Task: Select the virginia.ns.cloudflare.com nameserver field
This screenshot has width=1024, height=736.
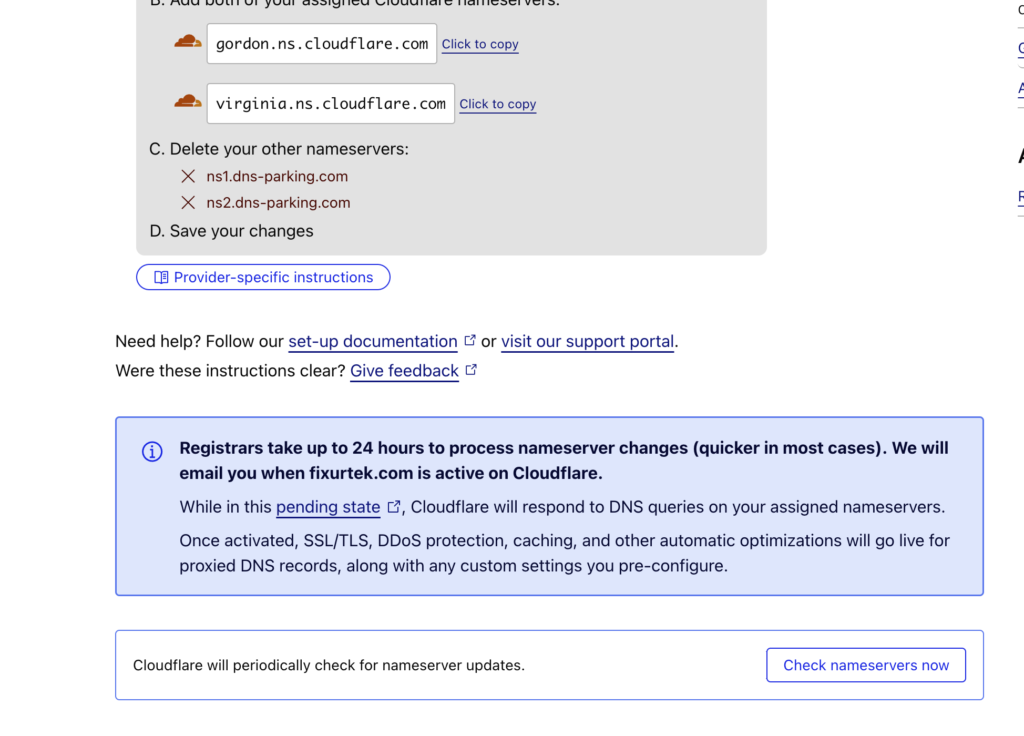Action: pos(331,104)
